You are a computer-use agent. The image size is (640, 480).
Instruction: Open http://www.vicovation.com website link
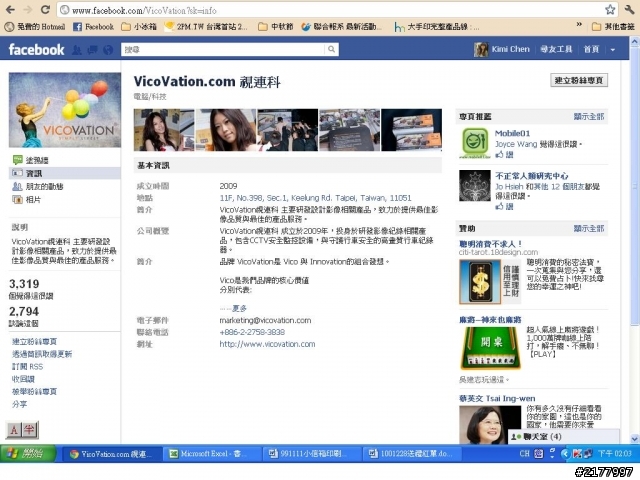[267, 344]
